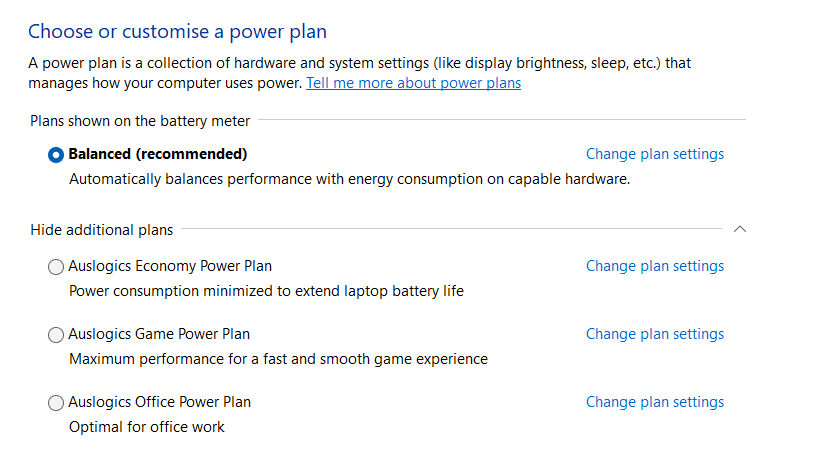Choose the Auslogics Economy Power Plan radio button

coord(56,267)
